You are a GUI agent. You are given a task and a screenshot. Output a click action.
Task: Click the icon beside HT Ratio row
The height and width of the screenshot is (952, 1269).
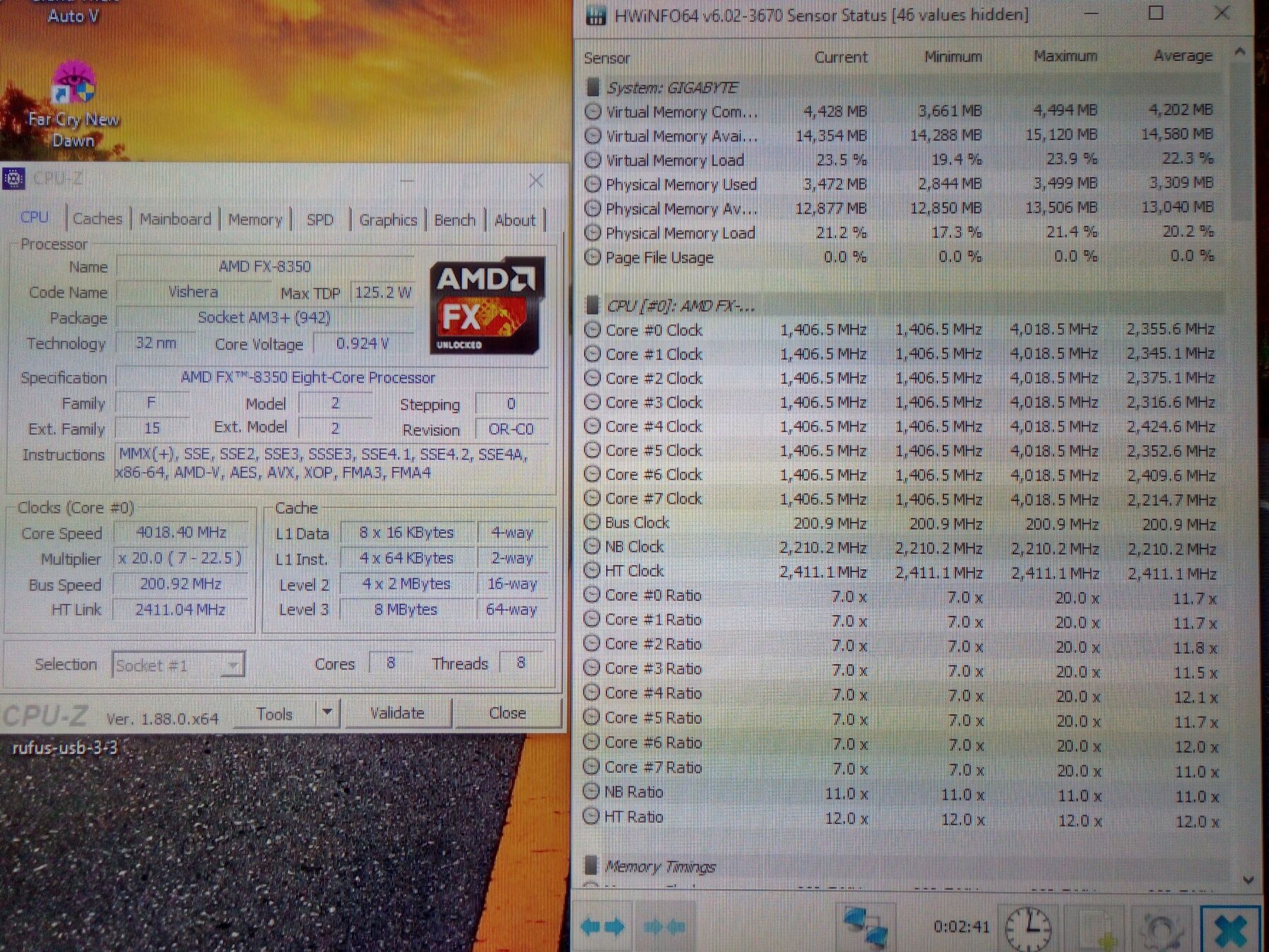[590, 816]
